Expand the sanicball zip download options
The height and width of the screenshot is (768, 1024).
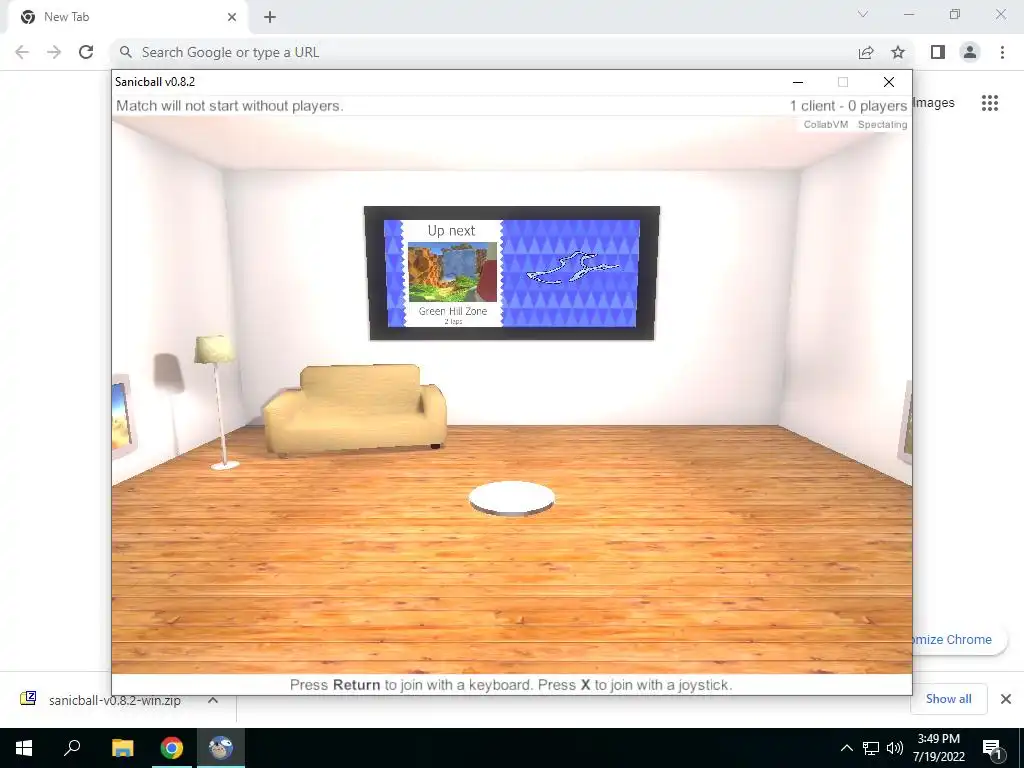tap(213, 700)
